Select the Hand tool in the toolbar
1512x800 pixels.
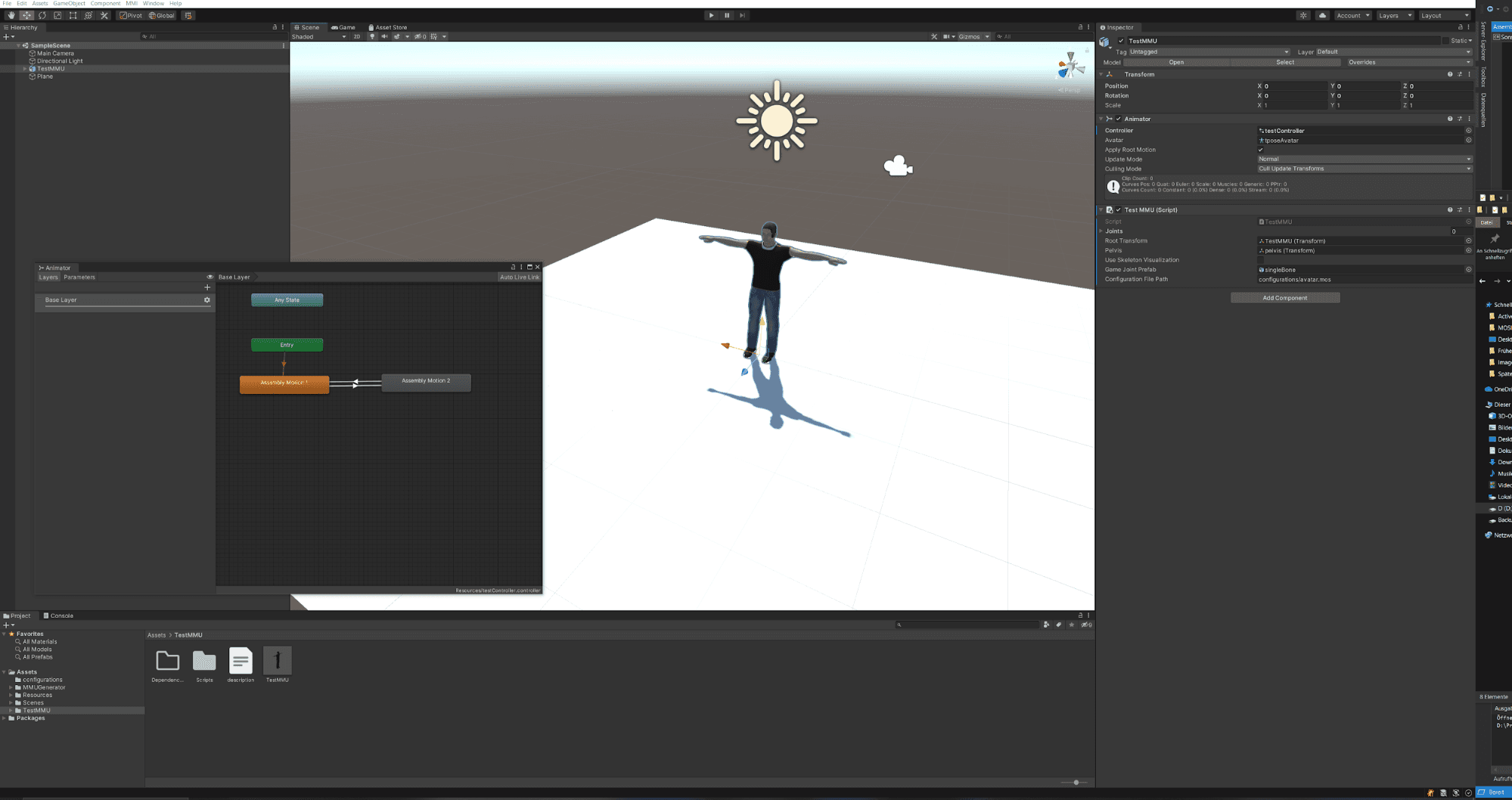point(11,15)
